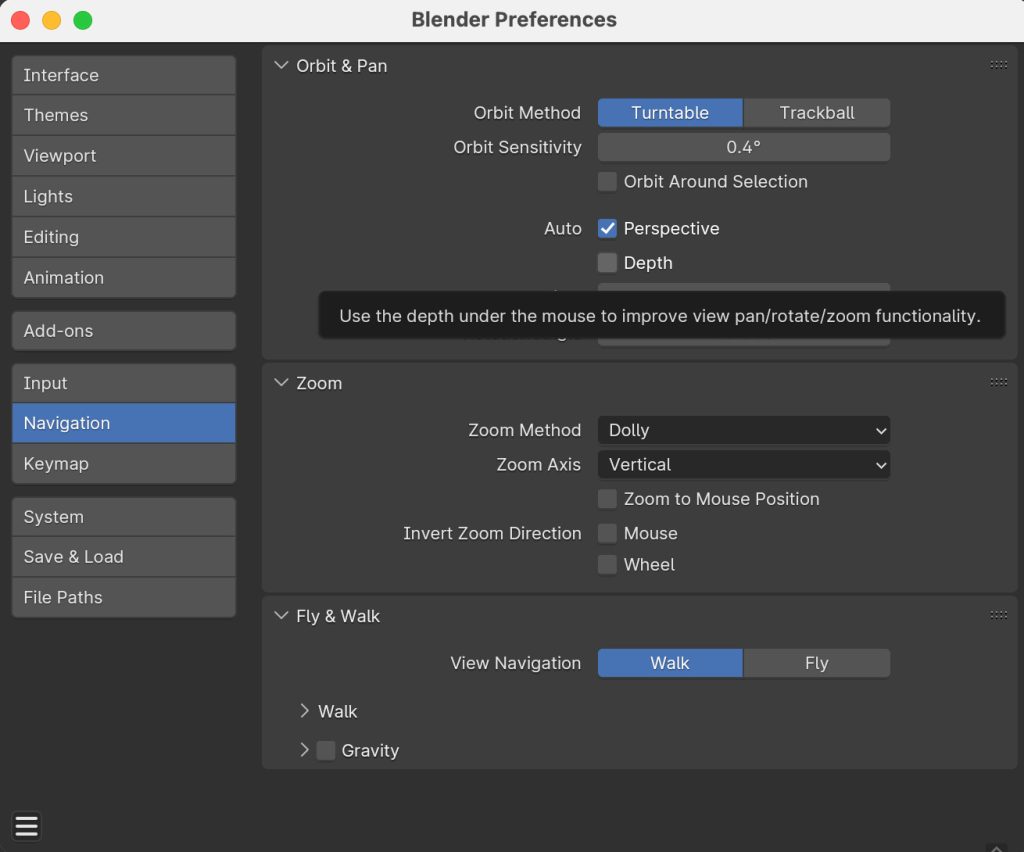
Task: Expand the Gravity subpanel arrow
Action: [304, 750]
